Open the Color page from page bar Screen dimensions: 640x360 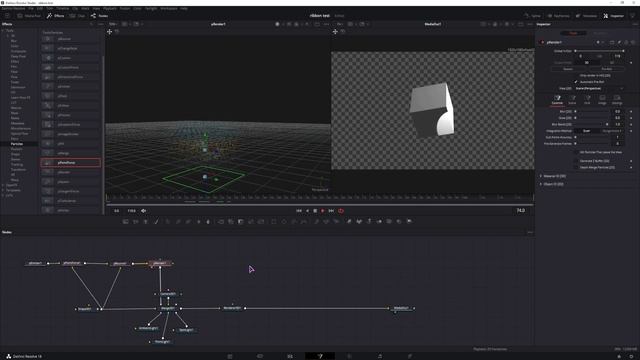pos(349,356)
